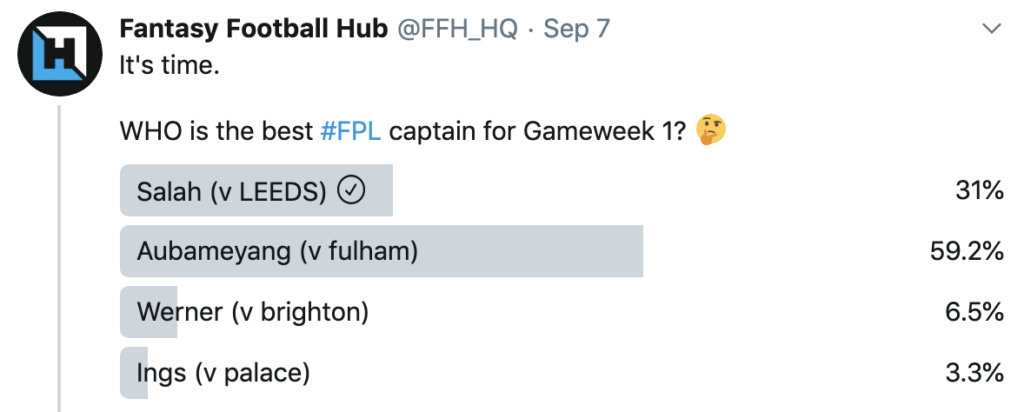
Task: Click the 31% result for Salah
Action: coord(979,191)
